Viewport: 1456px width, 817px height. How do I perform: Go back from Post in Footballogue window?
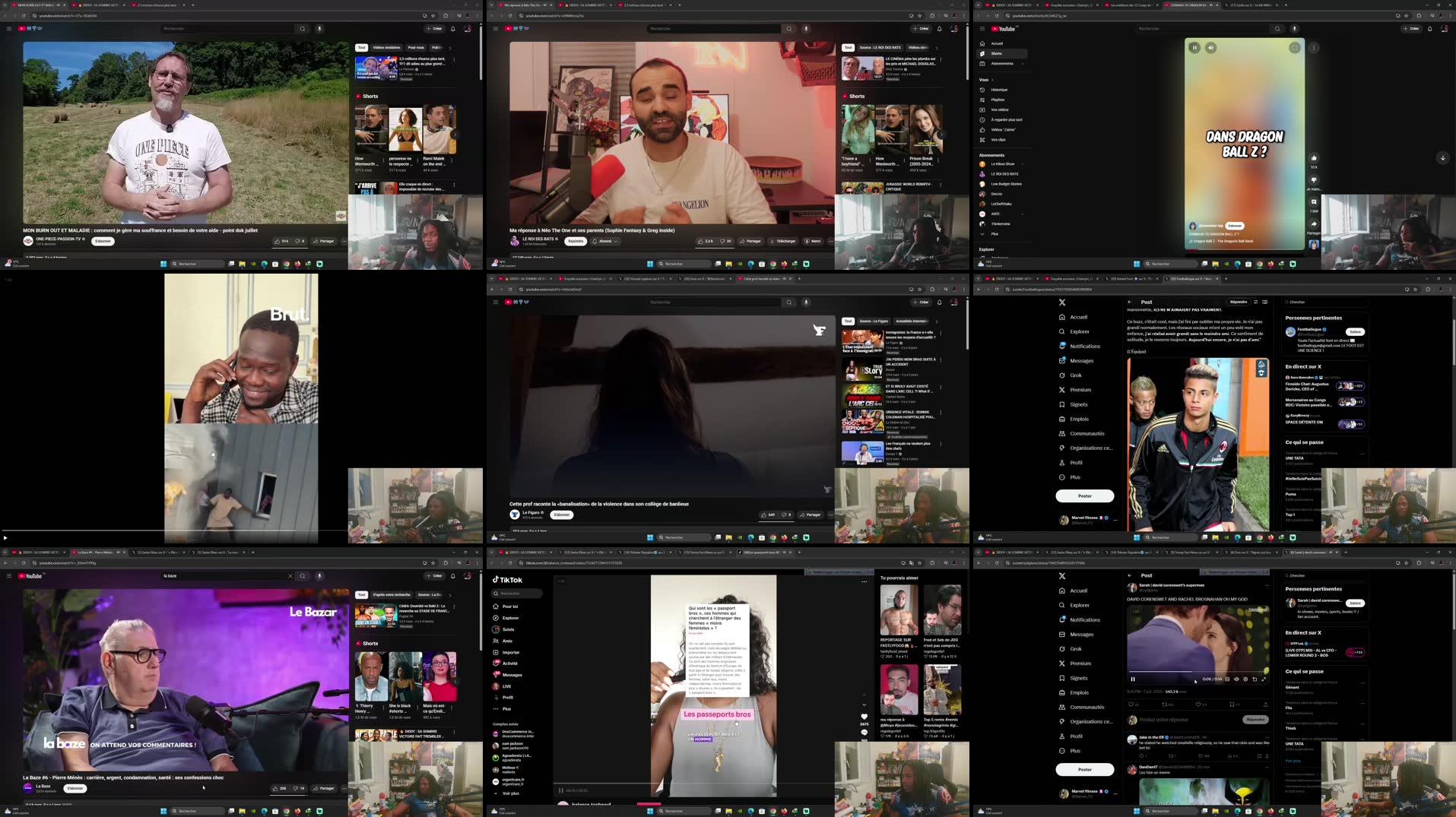1130,302
